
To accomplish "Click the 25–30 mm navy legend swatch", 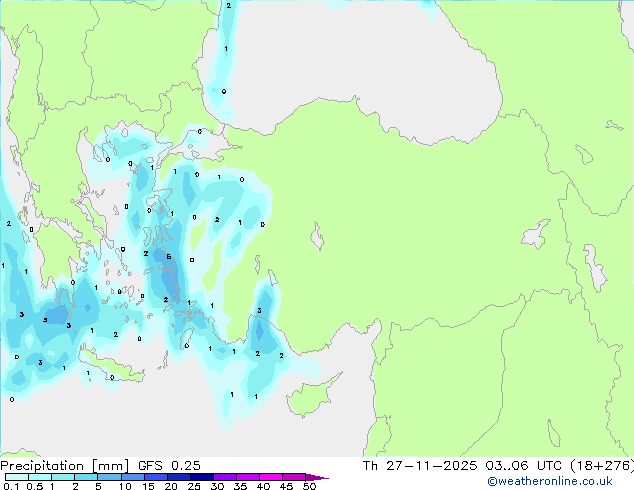I will (201, 477).
